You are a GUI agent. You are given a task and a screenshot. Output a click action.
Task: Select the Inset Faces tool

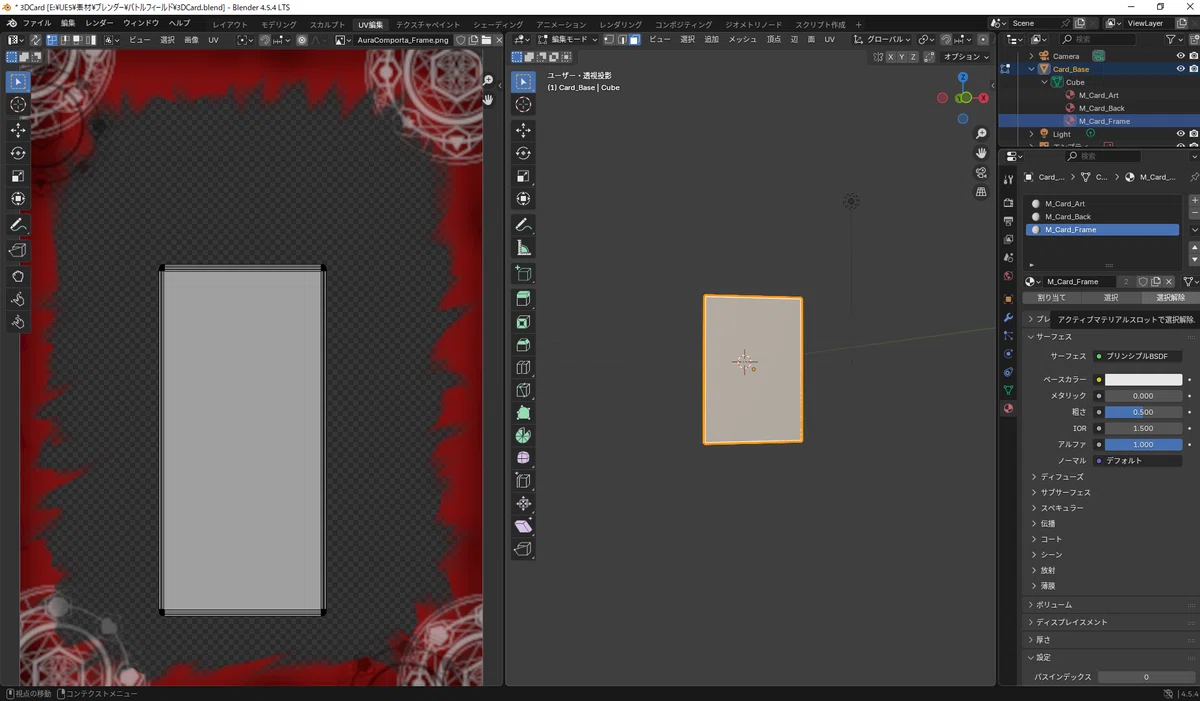click(523, 322)
